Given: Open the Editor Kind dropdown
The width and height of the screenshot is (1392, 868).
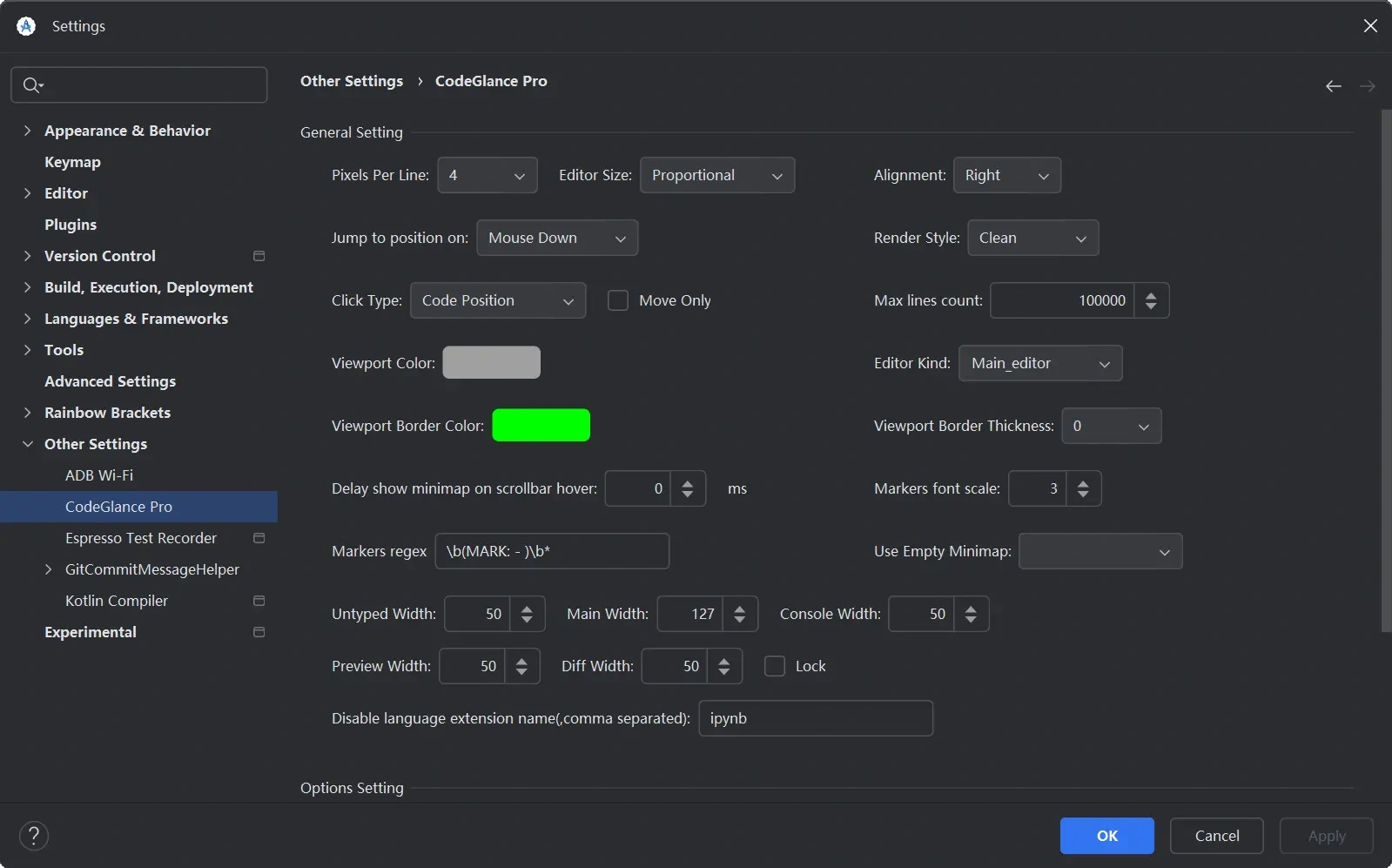Looking at the screenshot, I should (1040, 363).
